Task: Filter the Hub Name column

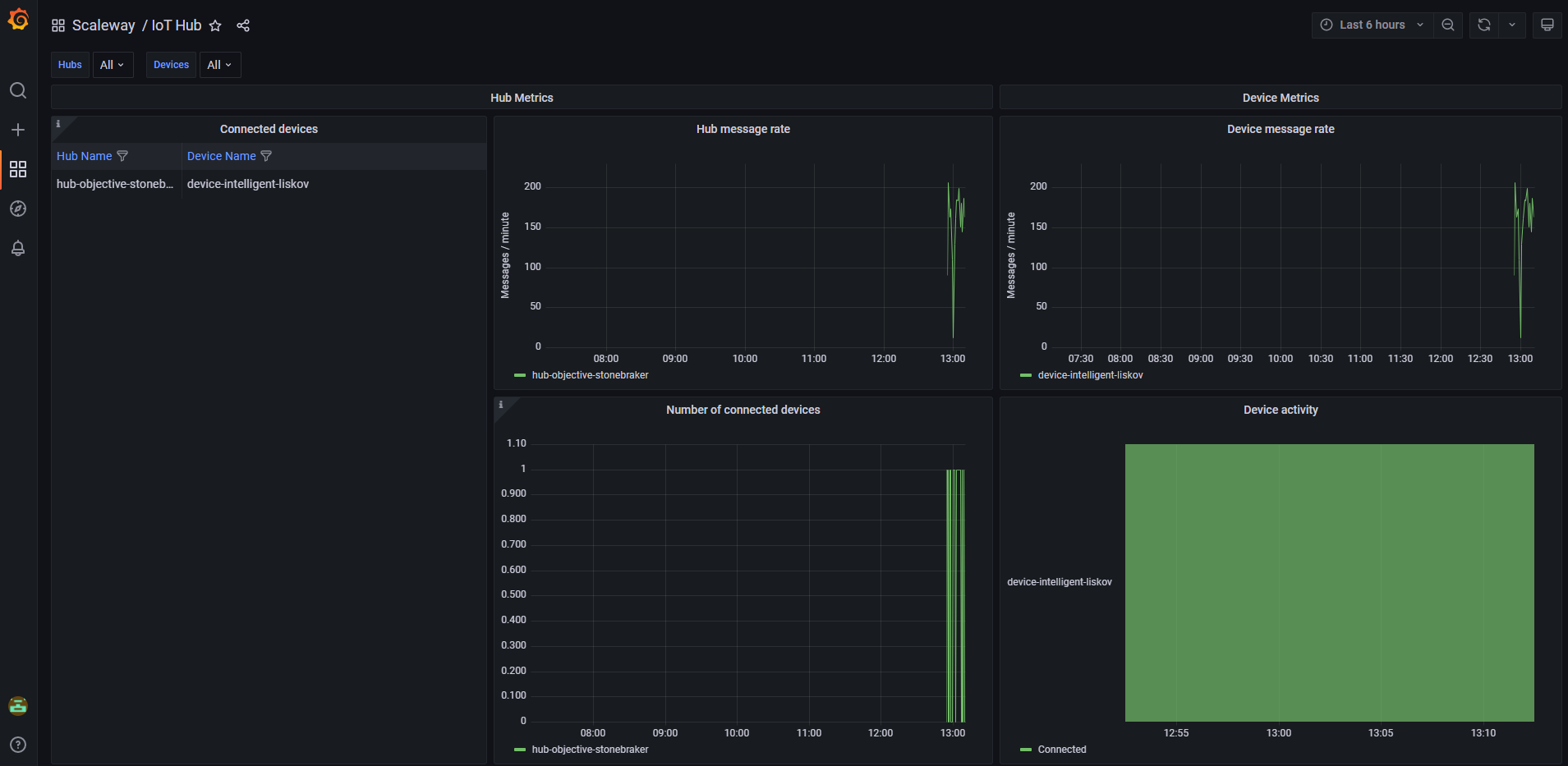Action: pyautogui.click(x=122, y=156)
